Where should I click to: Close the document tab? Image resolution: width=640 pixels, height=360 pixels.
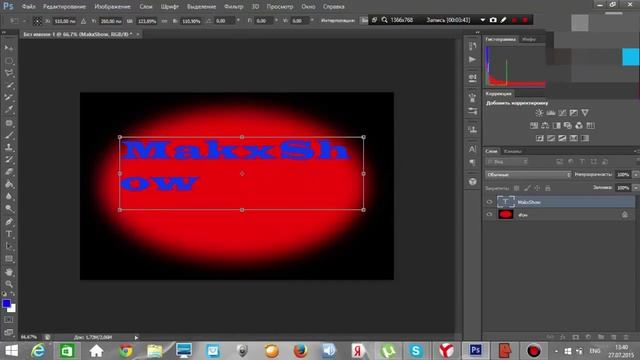pyautogui.click(x=138, y=34)
